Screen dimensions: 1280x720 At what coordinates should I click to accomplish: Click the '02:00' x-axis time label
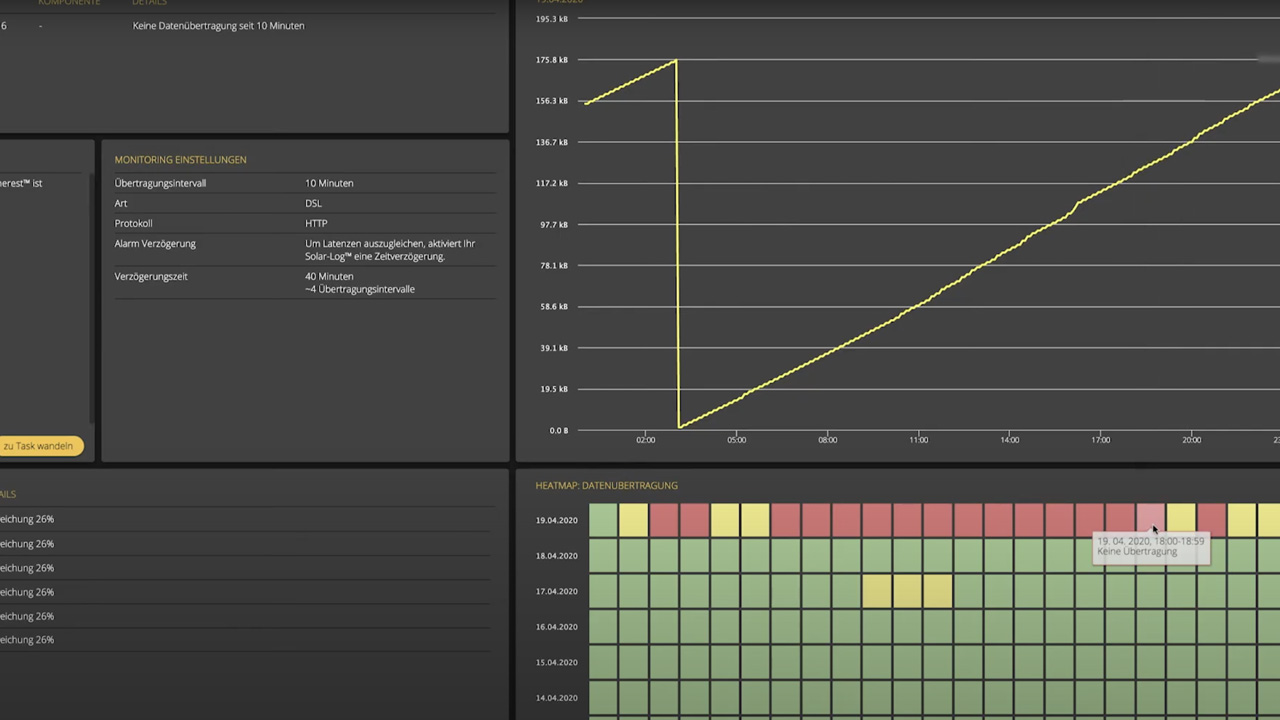point(646,440)
